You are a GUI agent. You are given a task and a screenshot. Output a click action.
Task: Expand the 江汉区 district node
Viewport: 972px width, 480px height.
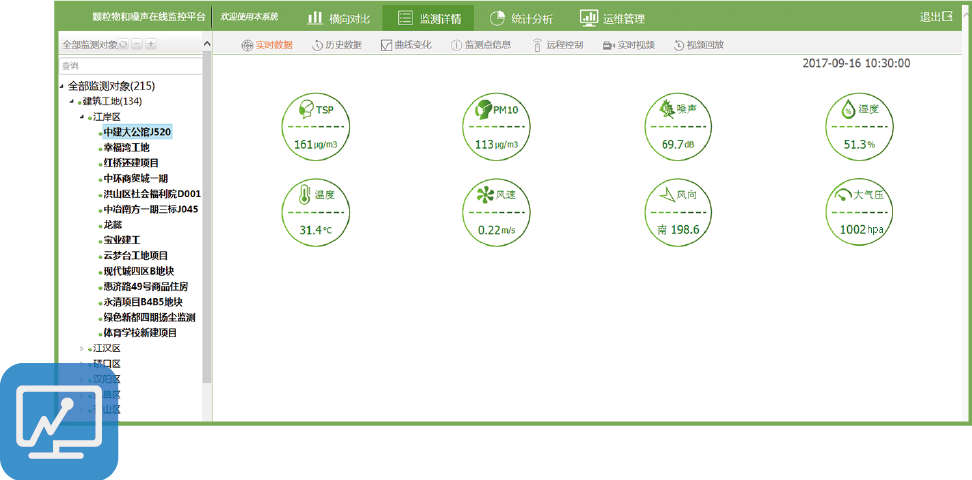point(83,348)
